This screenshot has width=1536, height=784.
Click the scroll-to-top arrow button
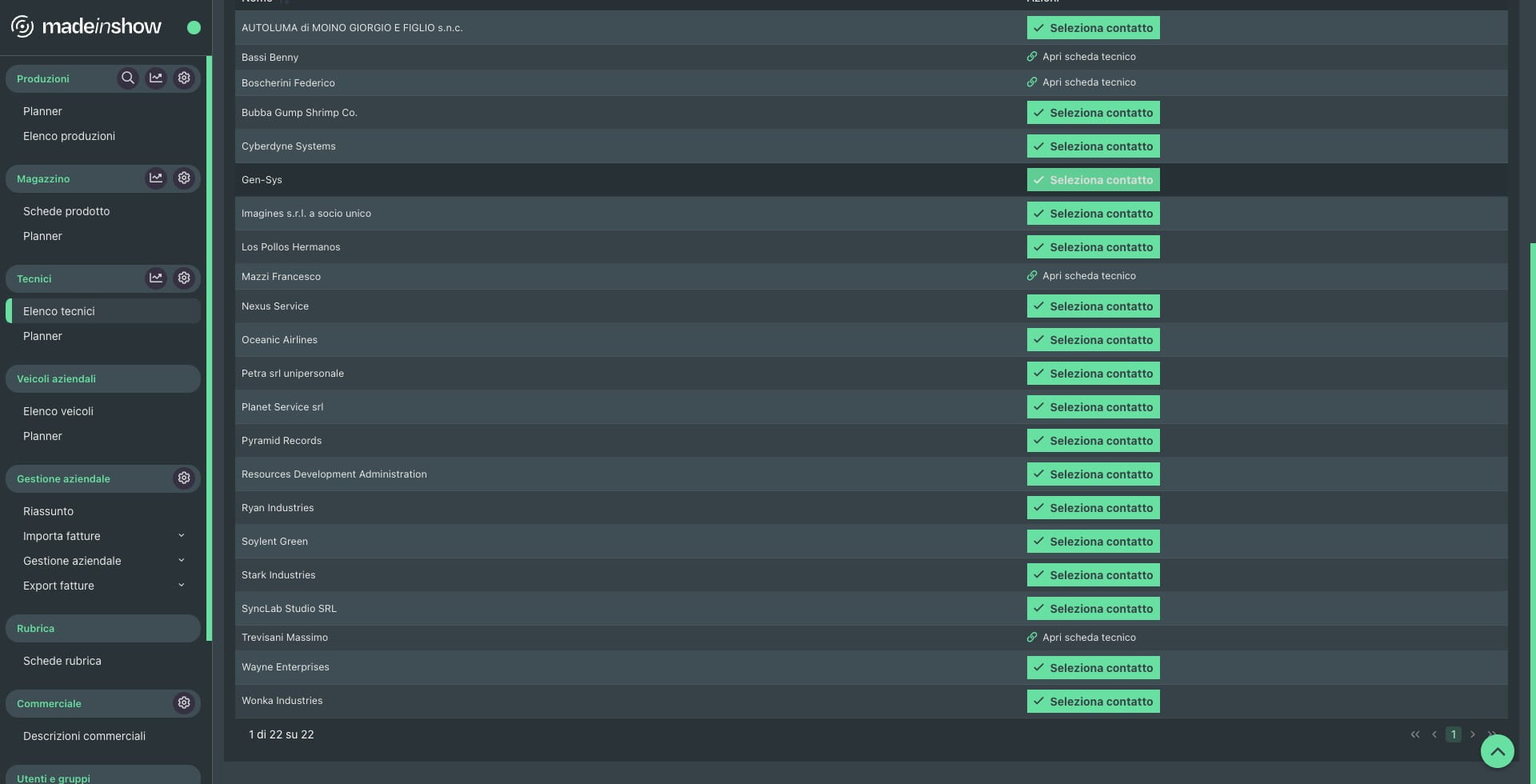1497,751
